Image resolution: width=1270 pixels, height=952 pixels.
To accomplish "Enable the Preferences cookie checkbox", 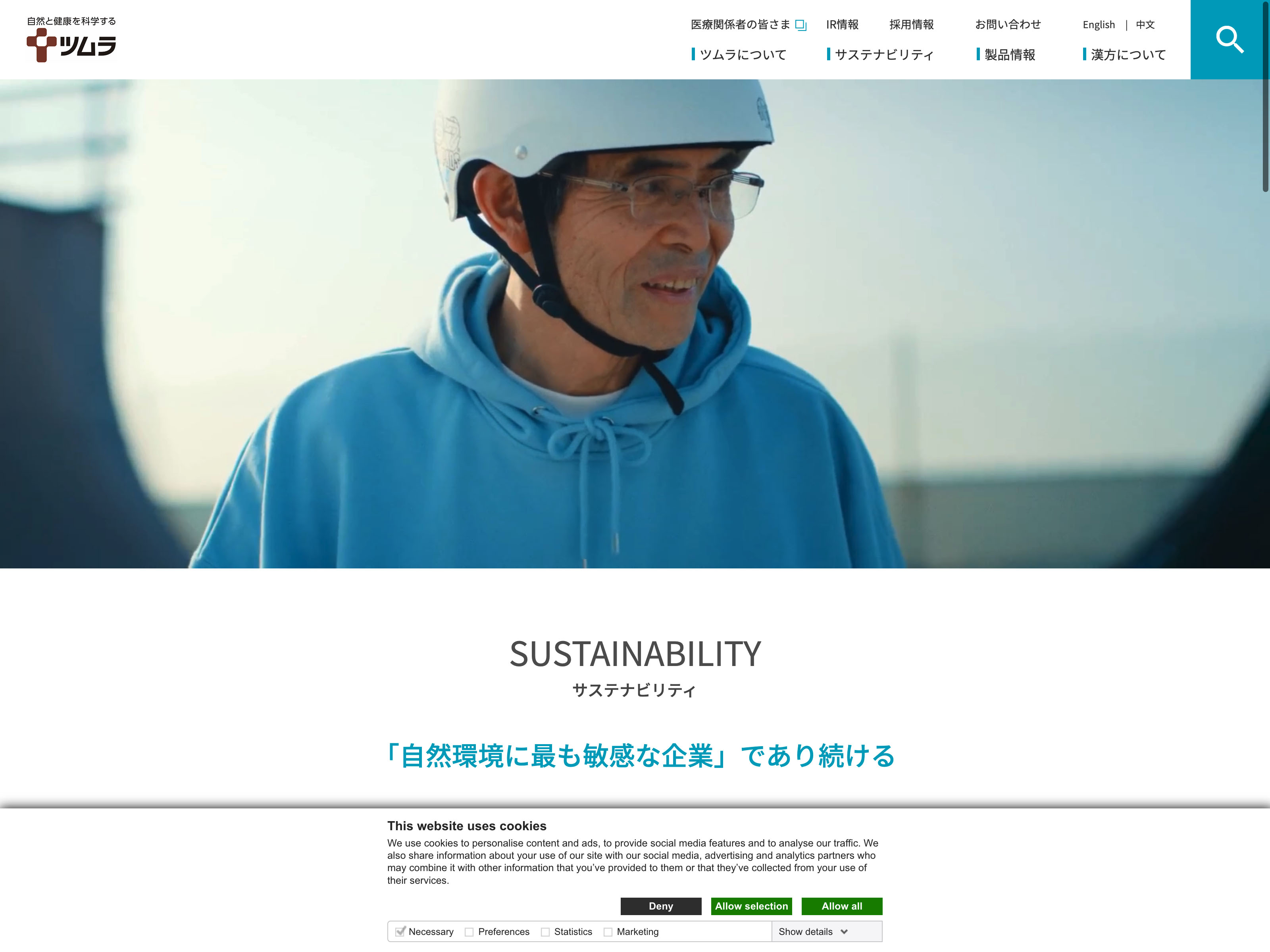I will pyautogui.click(x=469, y=932).
